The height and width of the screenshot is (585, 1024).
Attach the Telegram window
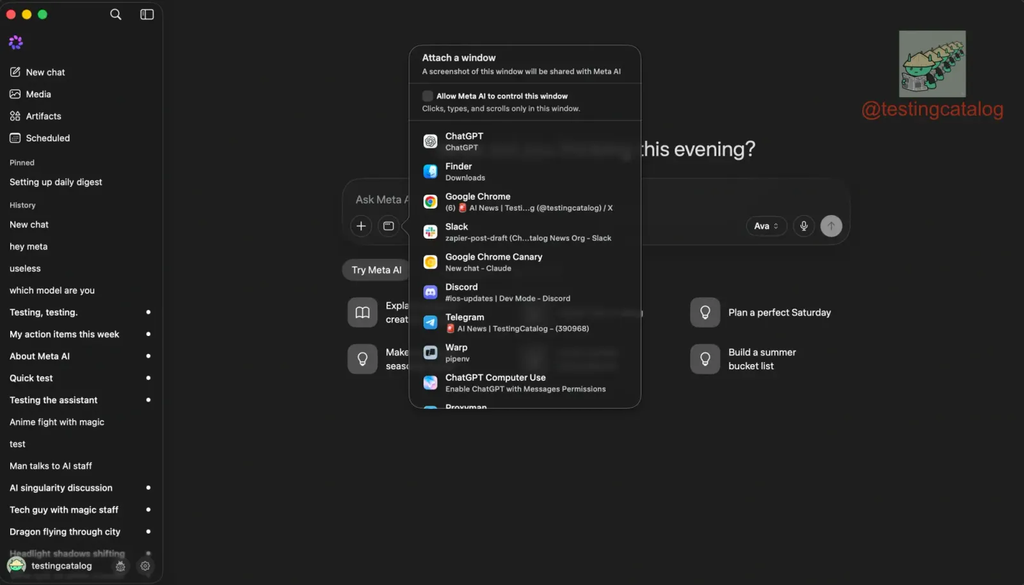524,323
